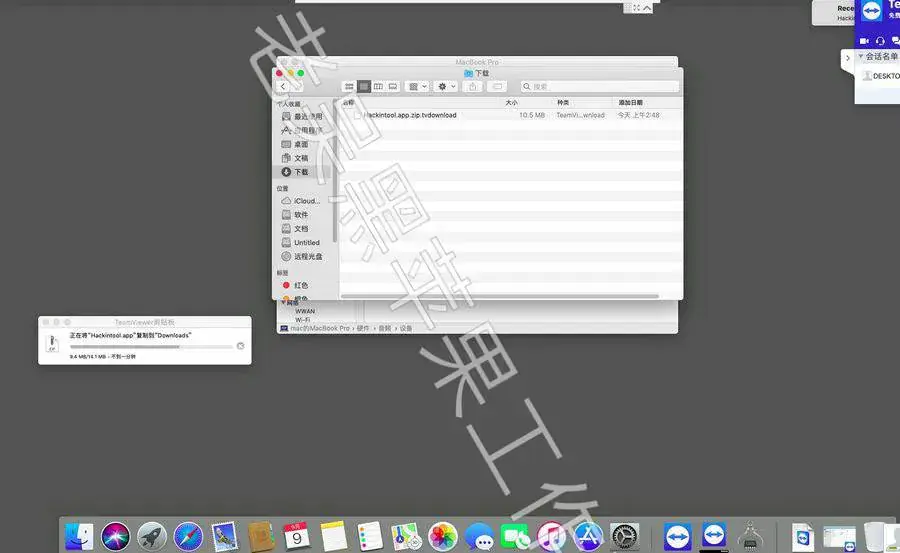Click 硬件 in System Information path bar
The image size is (900, 553).
click(x=363, y=328)
